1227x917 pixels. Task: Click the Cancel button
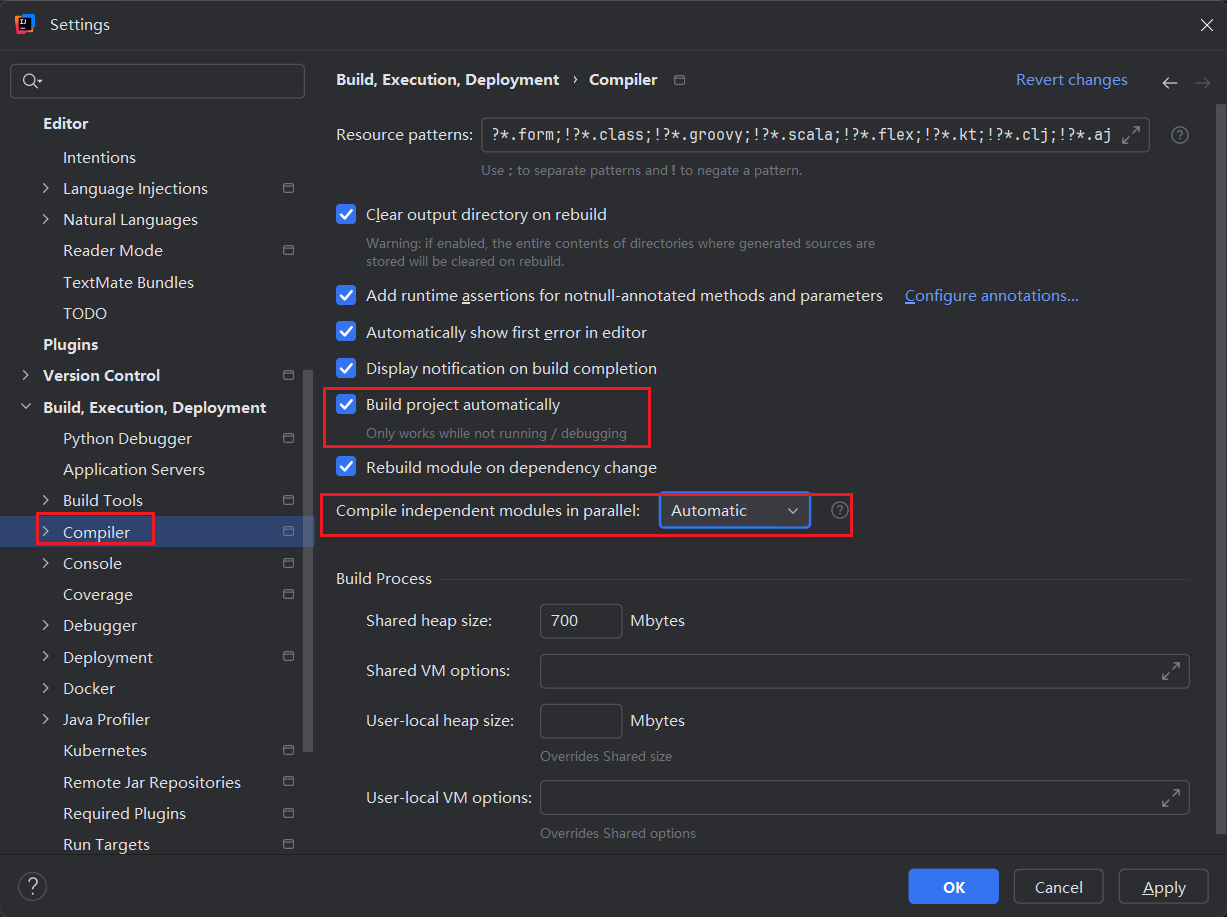pos(1059,887)
